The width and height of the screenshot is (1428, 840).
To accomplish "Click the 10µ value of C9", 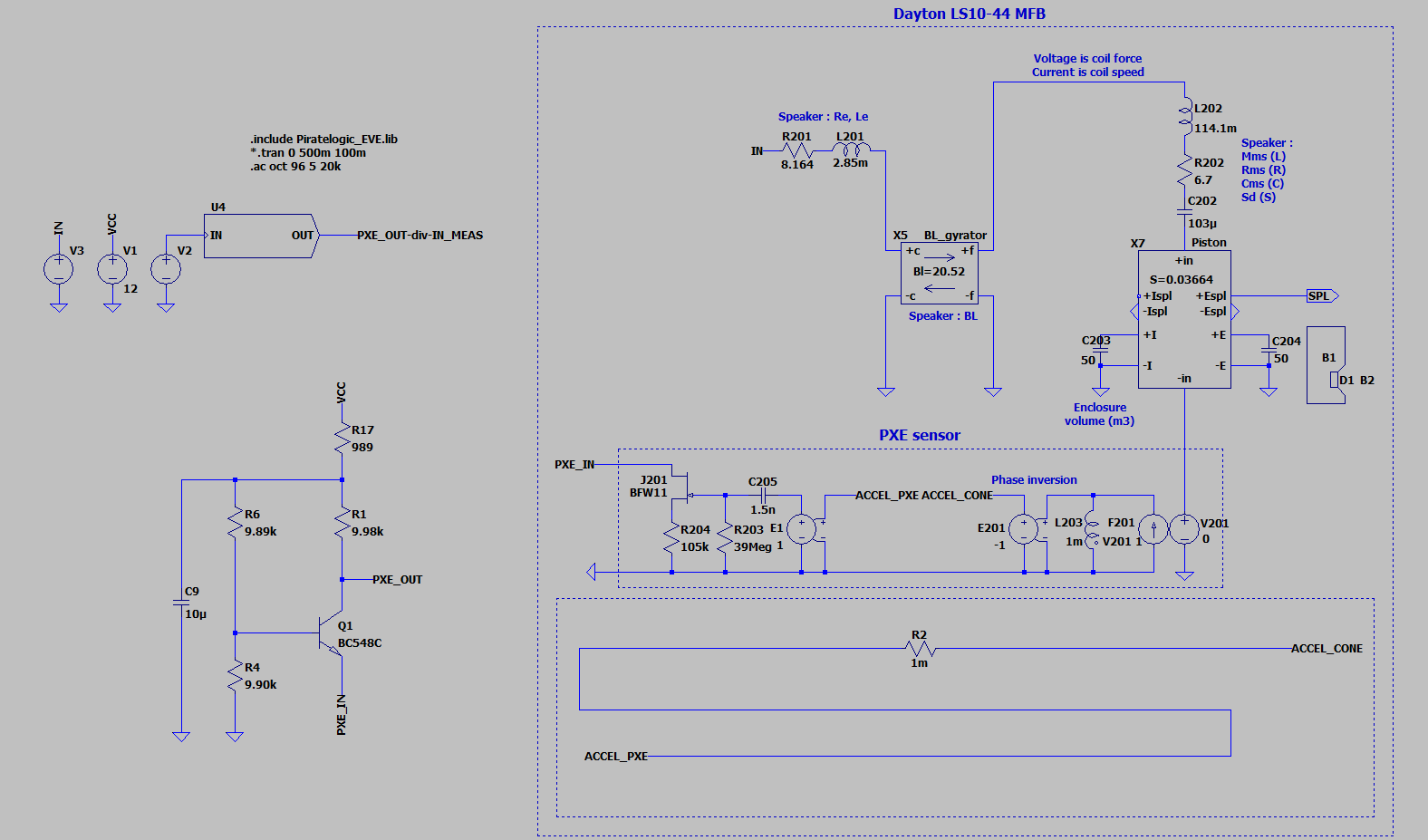I will pos(196,613).
